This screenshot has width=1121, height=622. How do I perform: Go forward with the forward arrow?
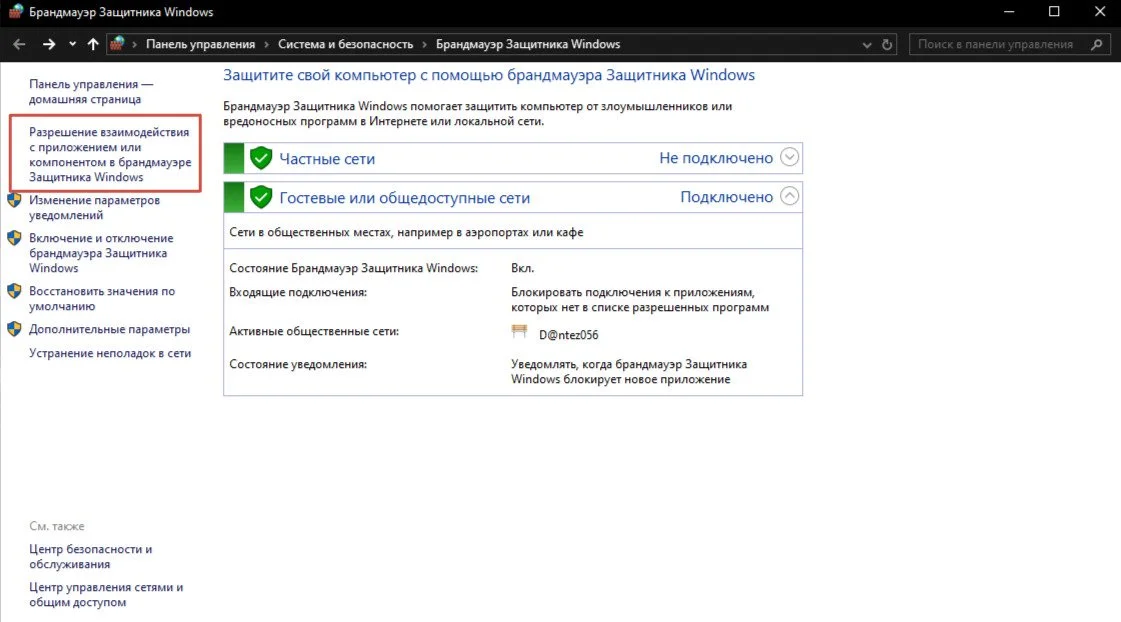coord(49,44)
